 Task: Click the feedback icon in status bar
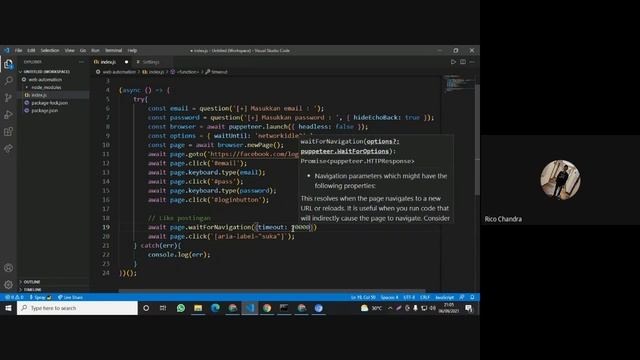[462, 297]
